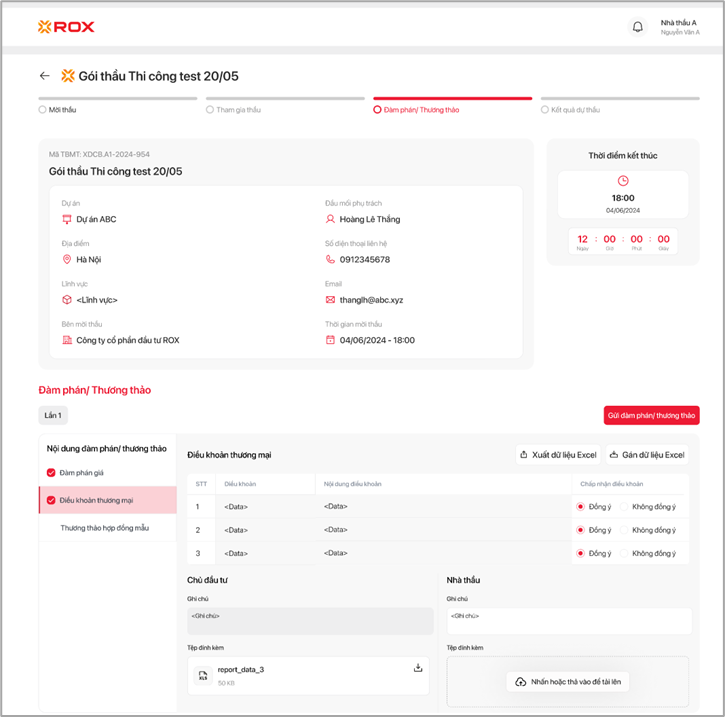Click 'Gửi đàm phán/ thương thảo' button
This screenshot has height=717, width=725.
(651, 415)
